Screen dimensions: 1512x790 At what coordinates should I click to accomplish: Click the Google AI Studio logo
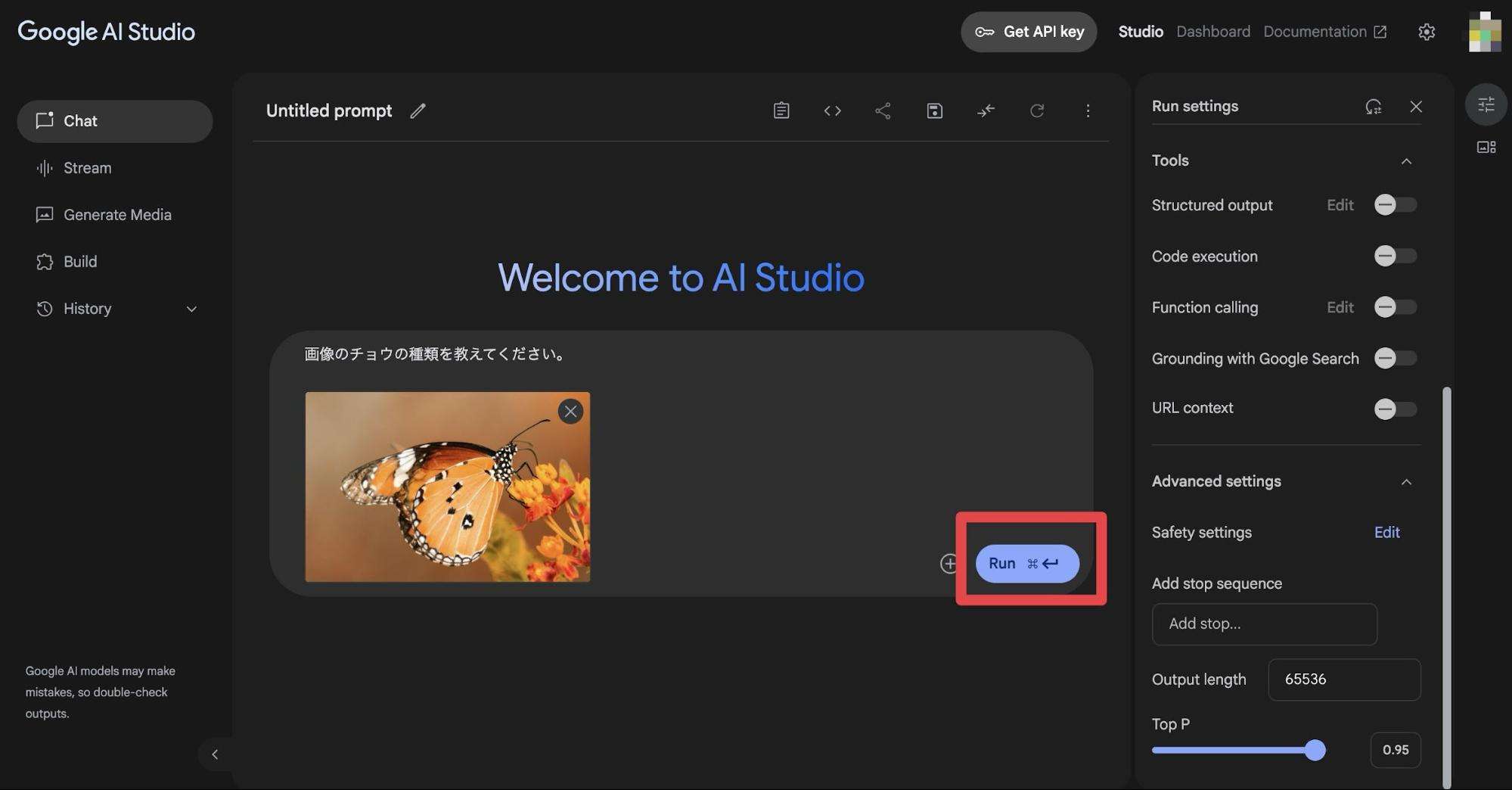point(107,32)
